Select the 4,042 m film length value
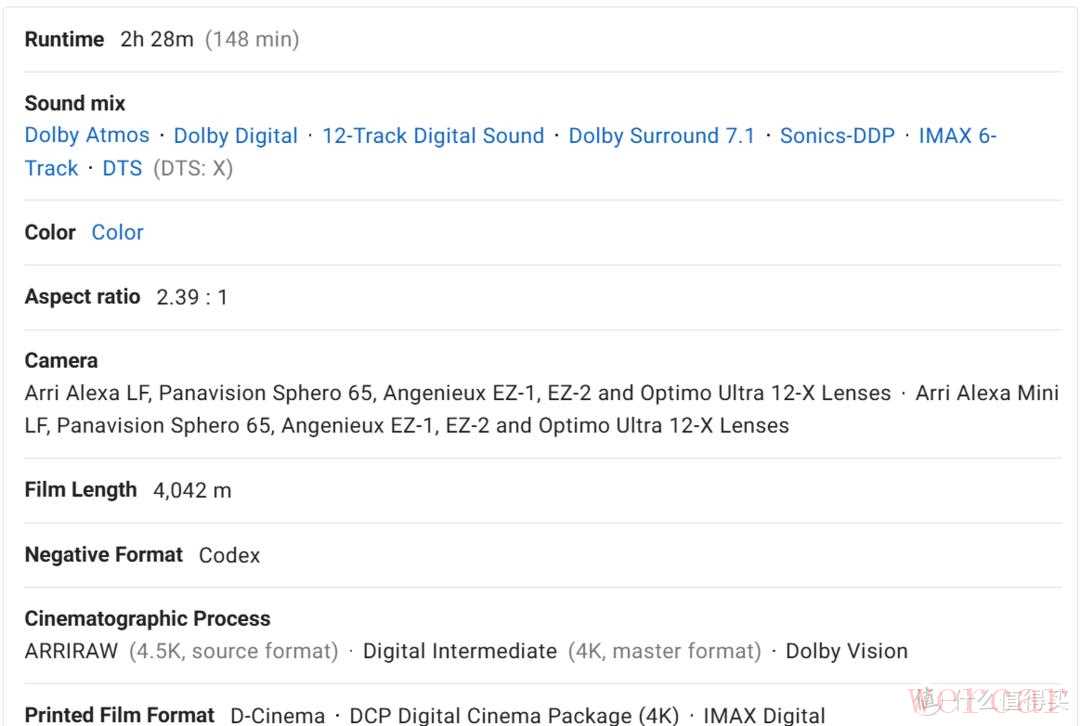This screenshot has width=1080, height=726. (x=192, y=490)
